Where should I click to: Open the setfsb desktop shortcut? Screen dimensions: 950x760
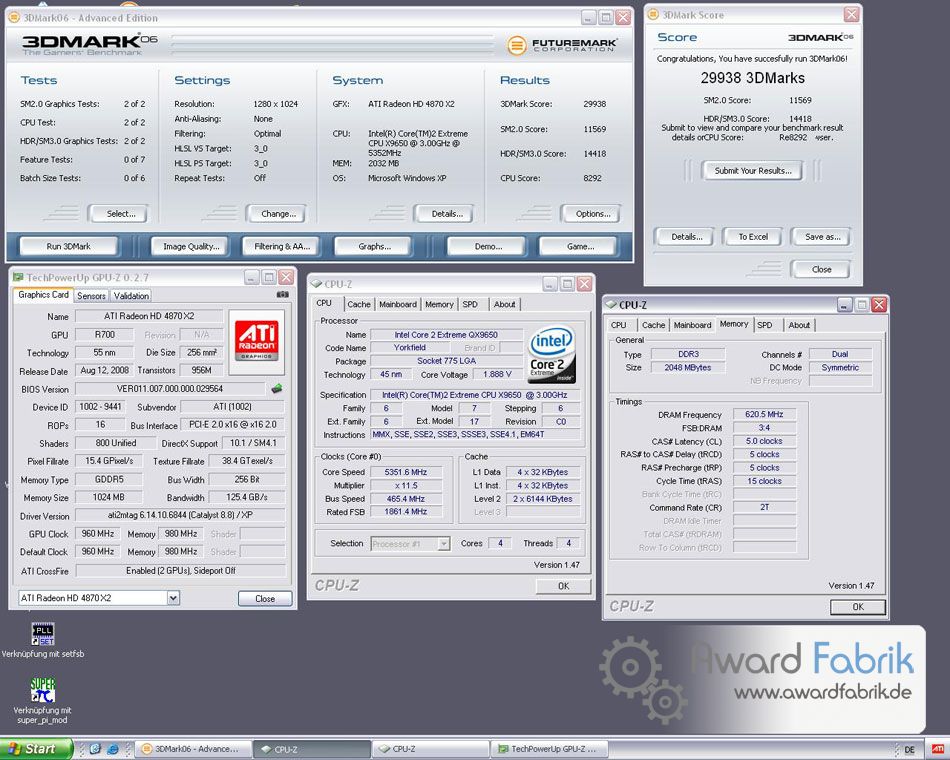(42, 633)
